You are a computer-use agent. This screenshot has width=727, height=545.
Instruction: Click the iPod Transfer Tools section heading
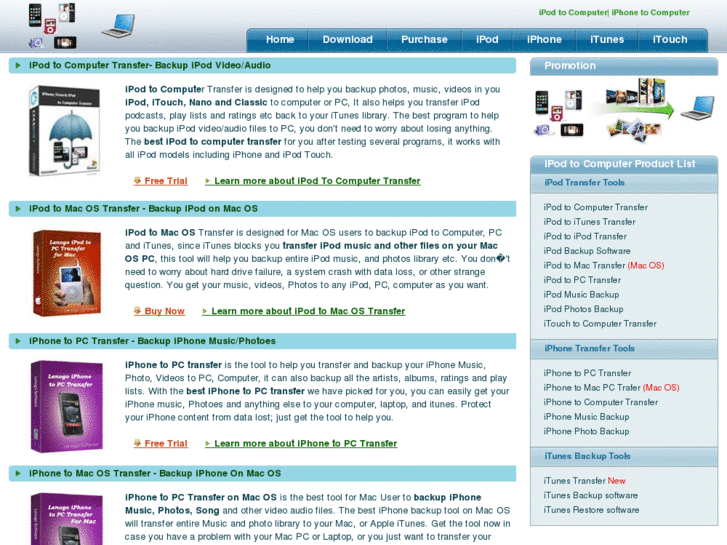tap(584, 183)
